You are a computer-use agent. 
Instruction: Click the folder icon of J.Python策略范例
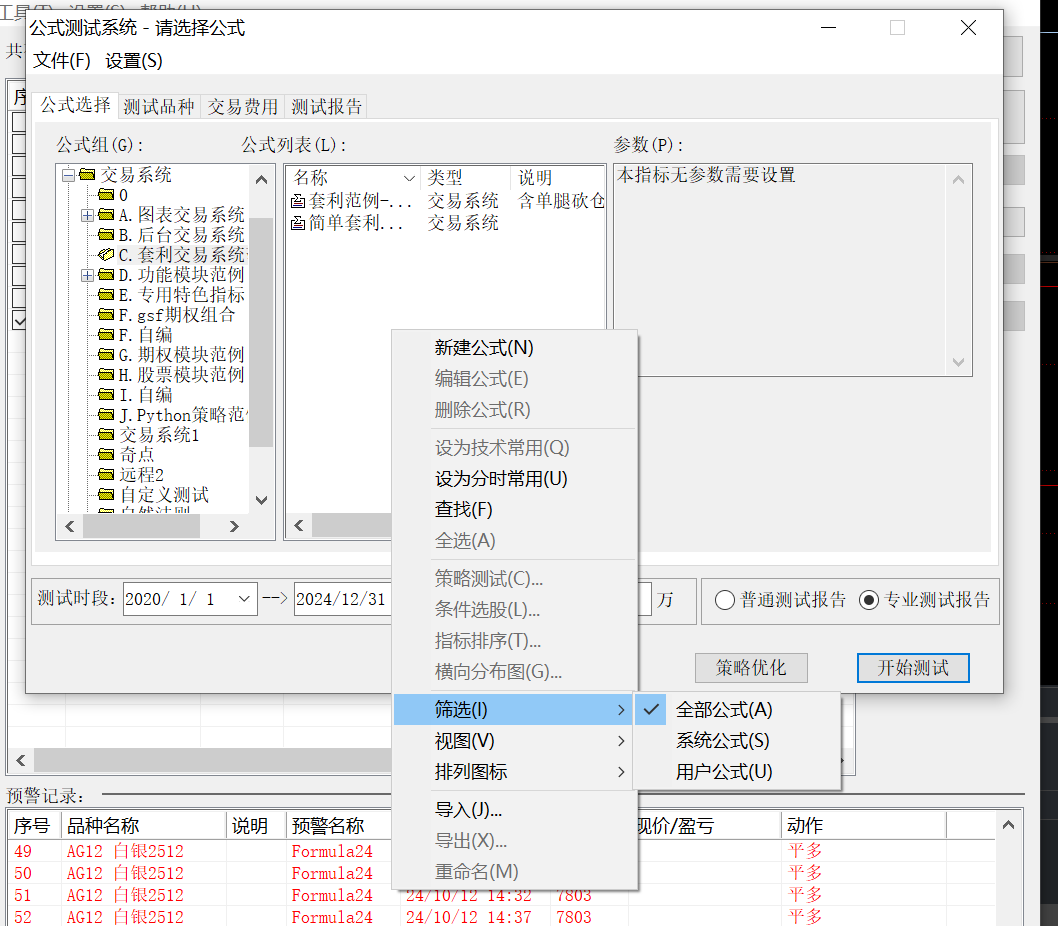(x=106, y=414)
